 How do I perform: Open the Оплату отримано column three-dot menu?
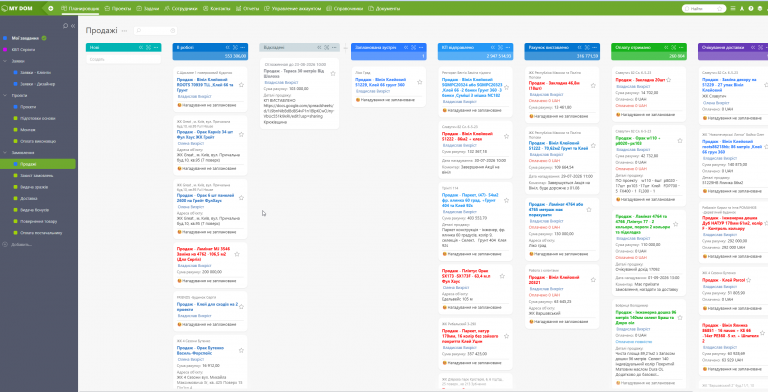tap(682, 48)
